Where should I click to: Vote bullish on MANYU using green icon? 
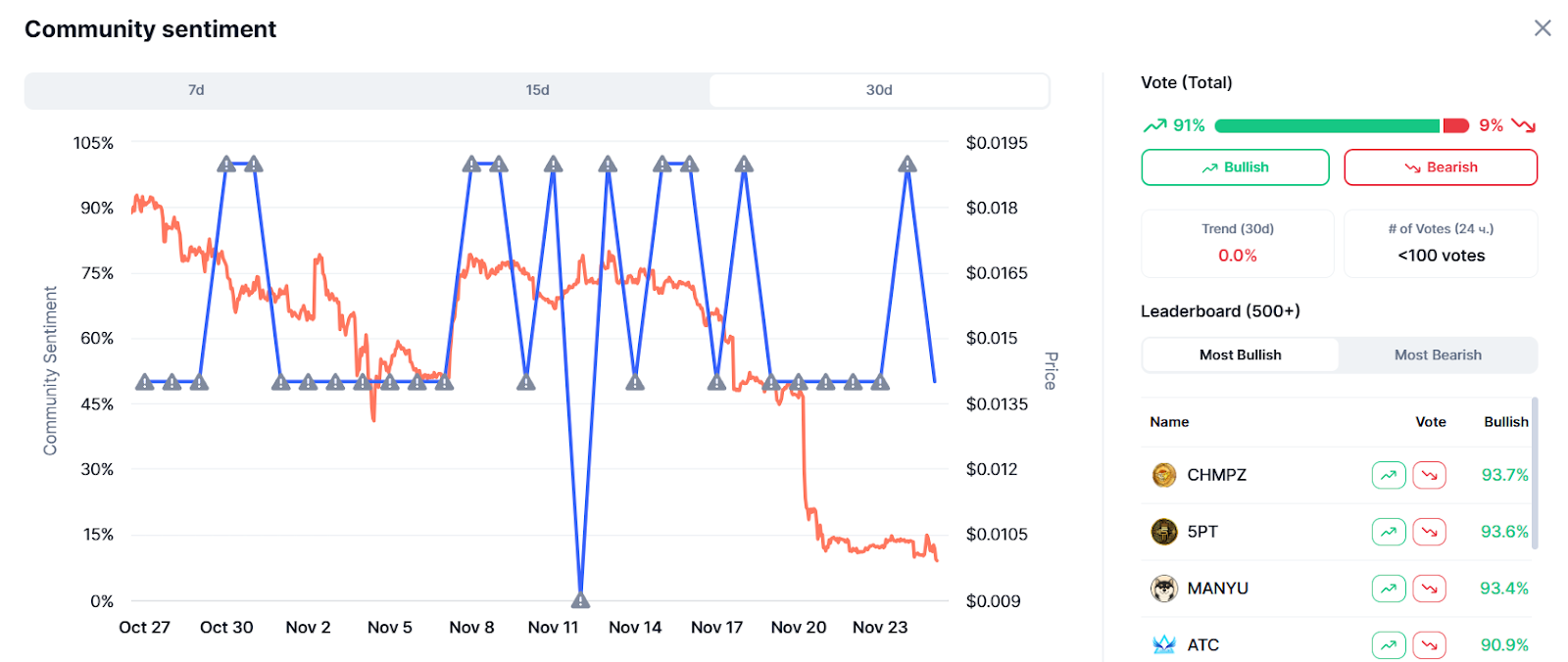[1389, 589]
